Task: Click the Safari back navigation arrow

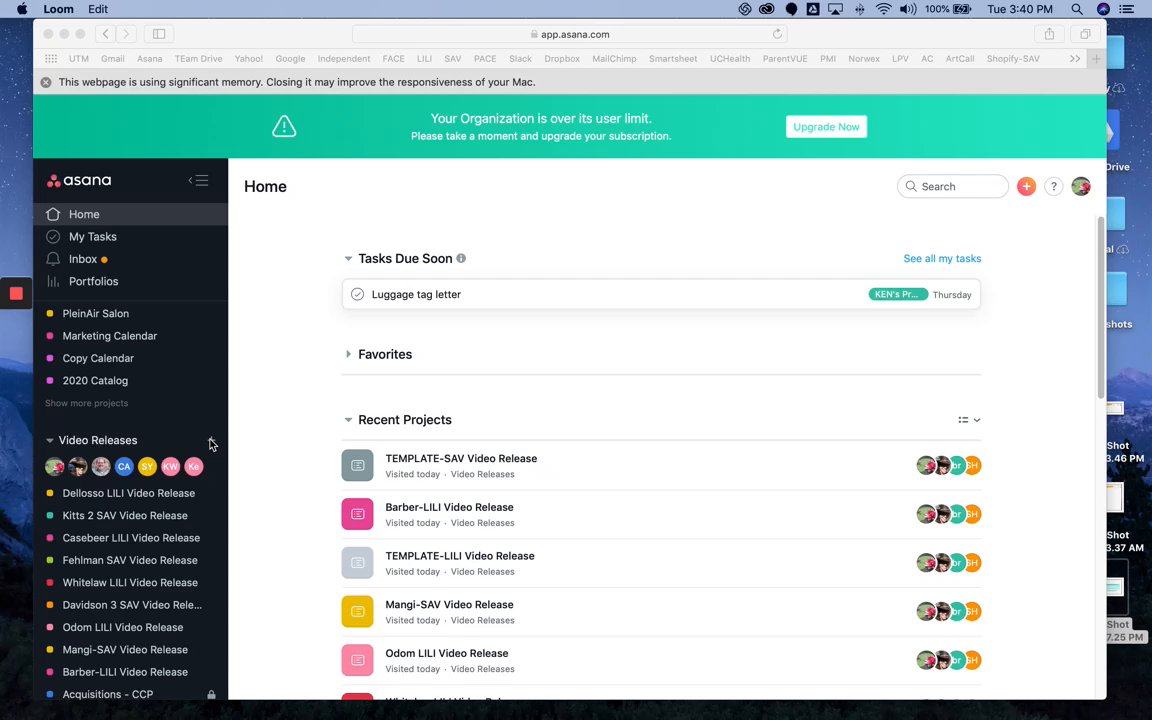Action: pos(106,34)
